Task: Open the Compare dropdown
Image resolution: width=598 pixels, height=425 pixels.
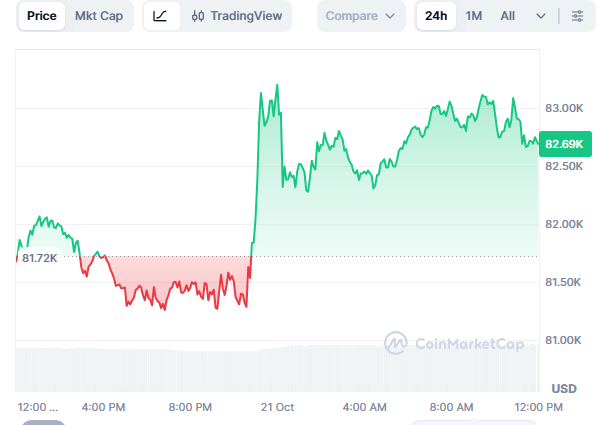Action: point(360,16)
